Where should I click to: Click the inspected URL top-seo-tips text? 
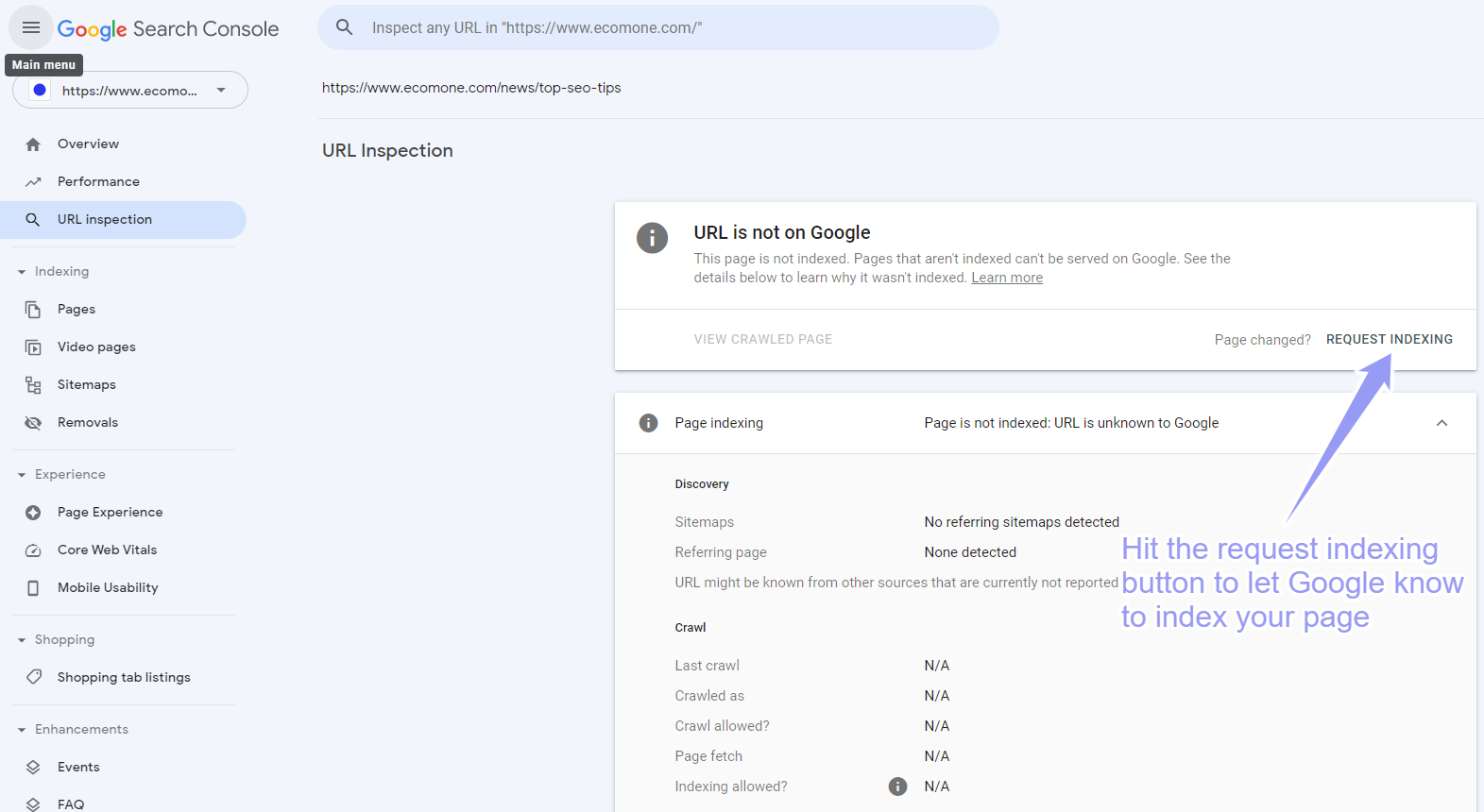click(471, 88)
